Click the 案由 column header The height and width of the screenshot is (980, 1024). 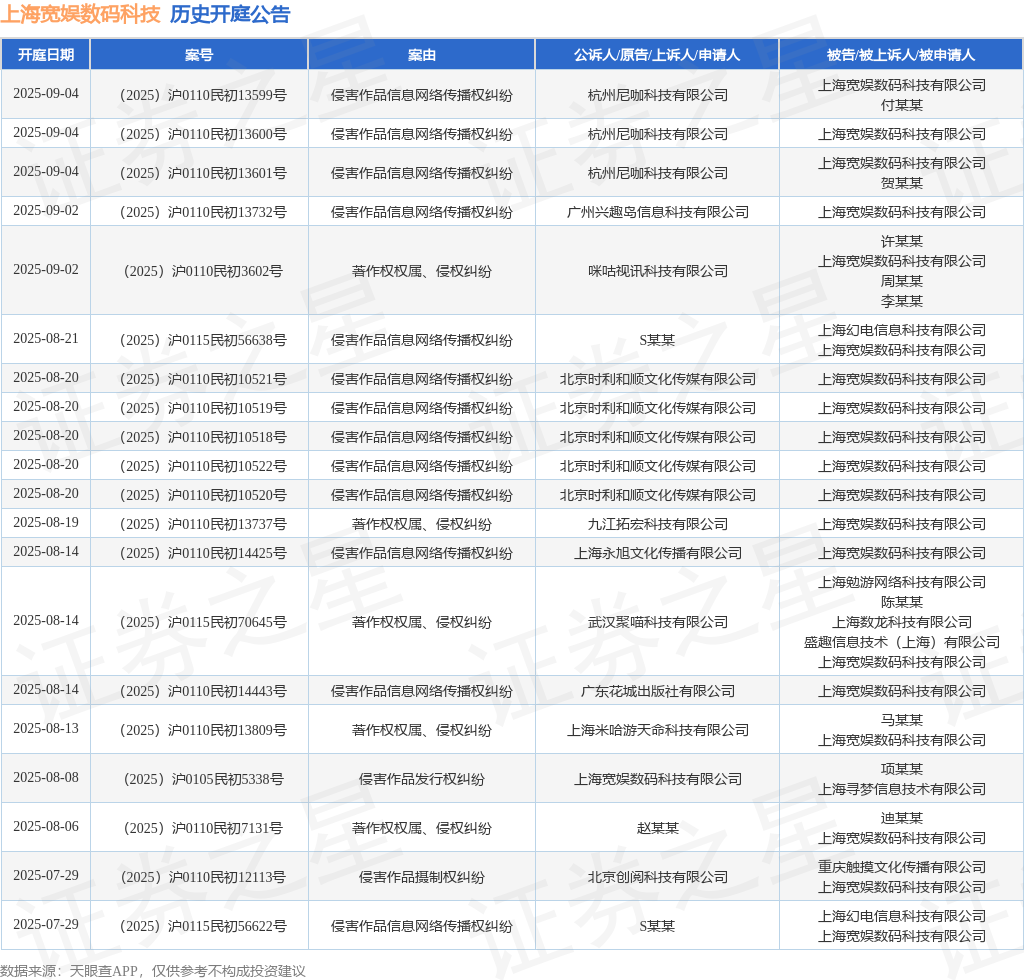pyautogui.click(x=421, y=55)
